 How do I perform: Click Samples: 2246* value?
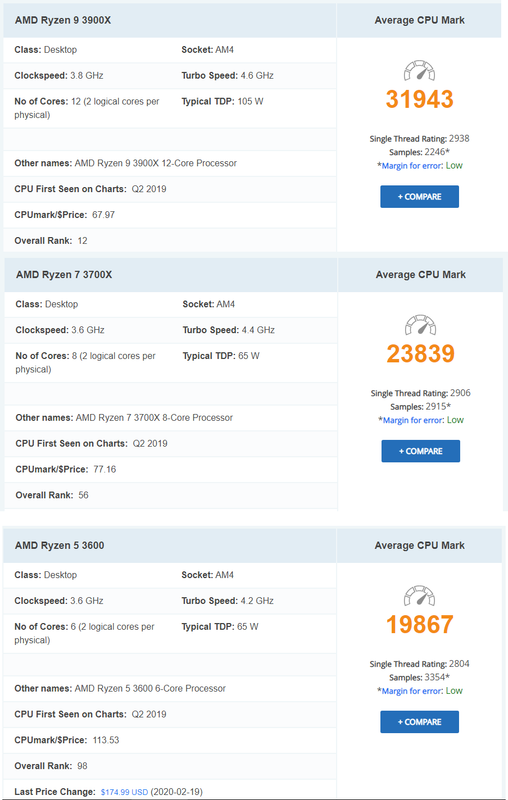(419, 152)
